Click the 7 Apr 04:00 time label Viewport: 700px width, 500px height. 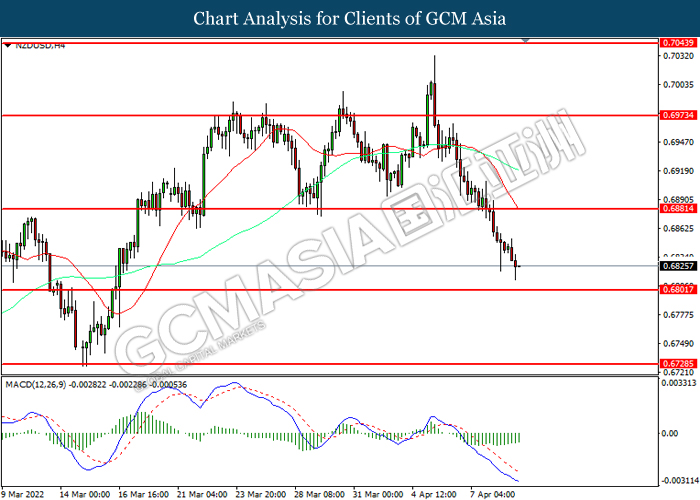493,495
